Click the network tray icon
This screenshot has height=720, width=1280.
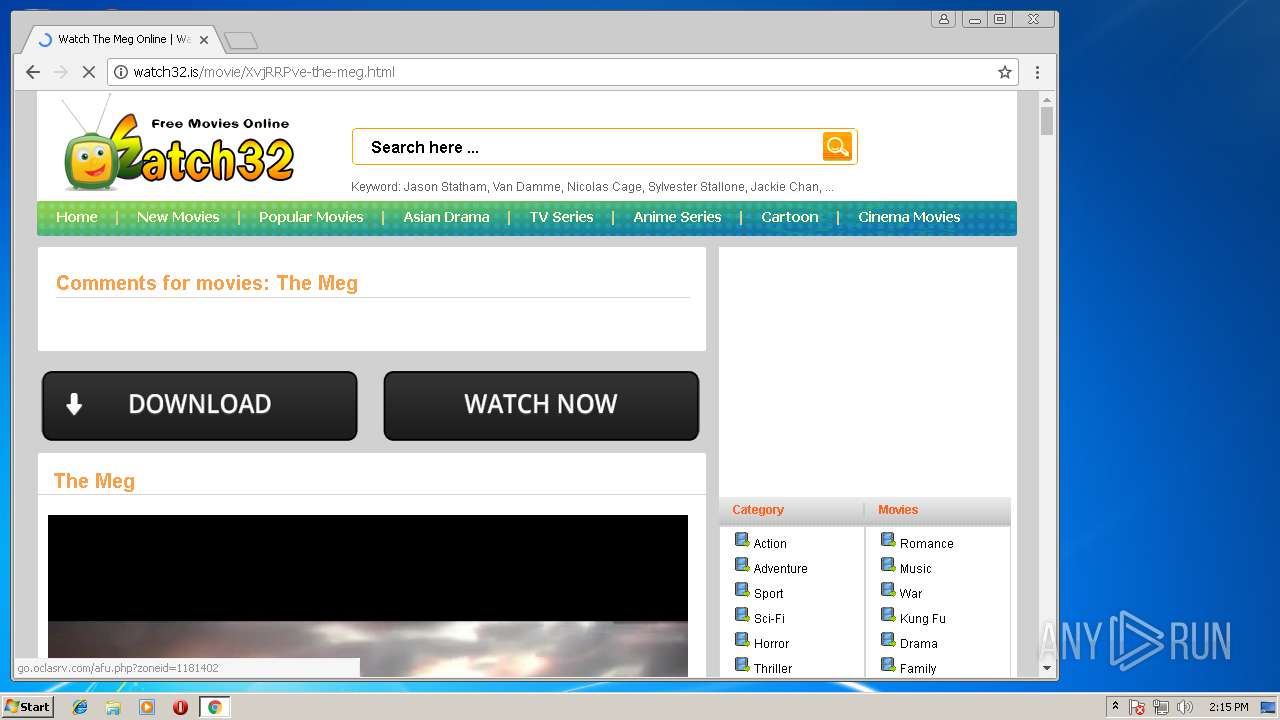(x=1161, y=707)
